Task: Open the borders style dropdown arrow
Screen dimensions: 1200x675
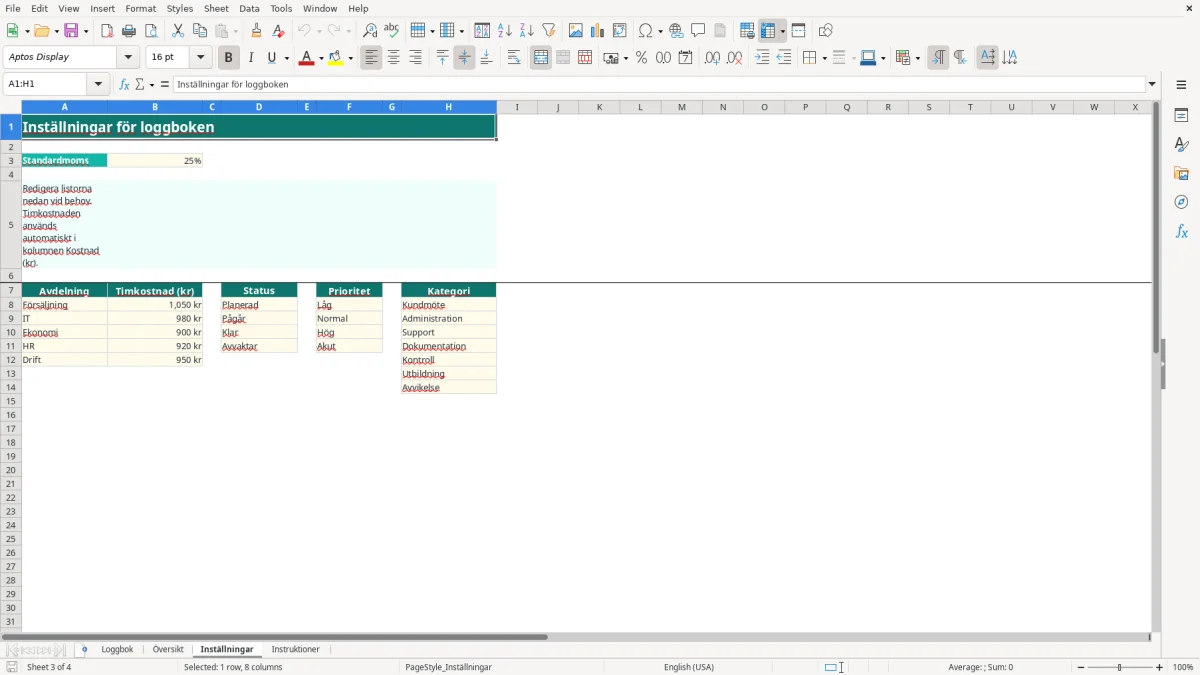Action: point(823,58)
